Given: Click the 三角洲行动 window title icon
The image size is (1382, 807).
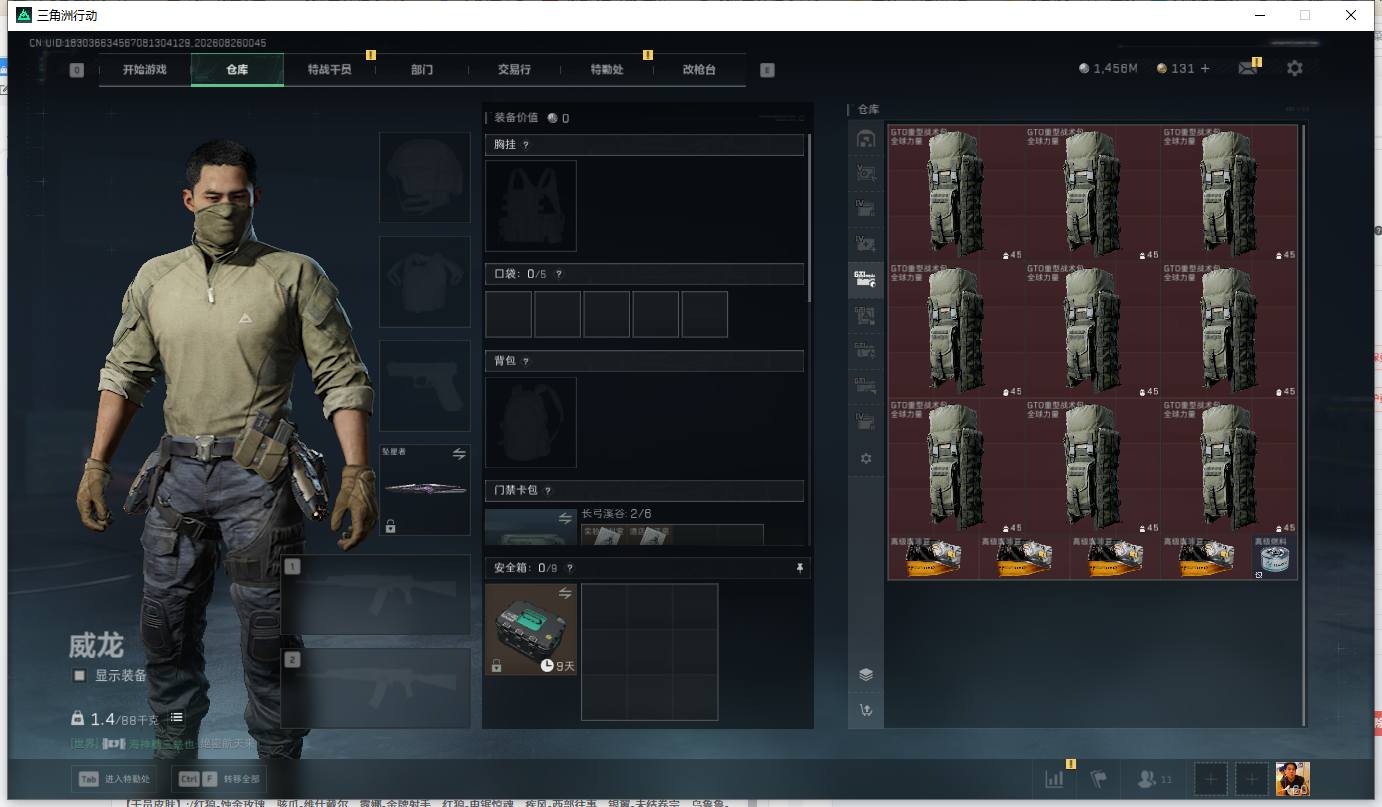Looking at the screenshot, I should 24,15.
